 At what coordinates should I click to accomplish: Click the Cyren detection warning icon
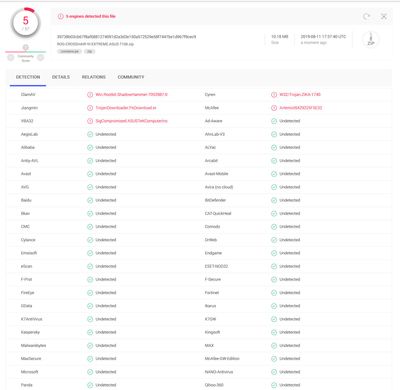point(274,95)
